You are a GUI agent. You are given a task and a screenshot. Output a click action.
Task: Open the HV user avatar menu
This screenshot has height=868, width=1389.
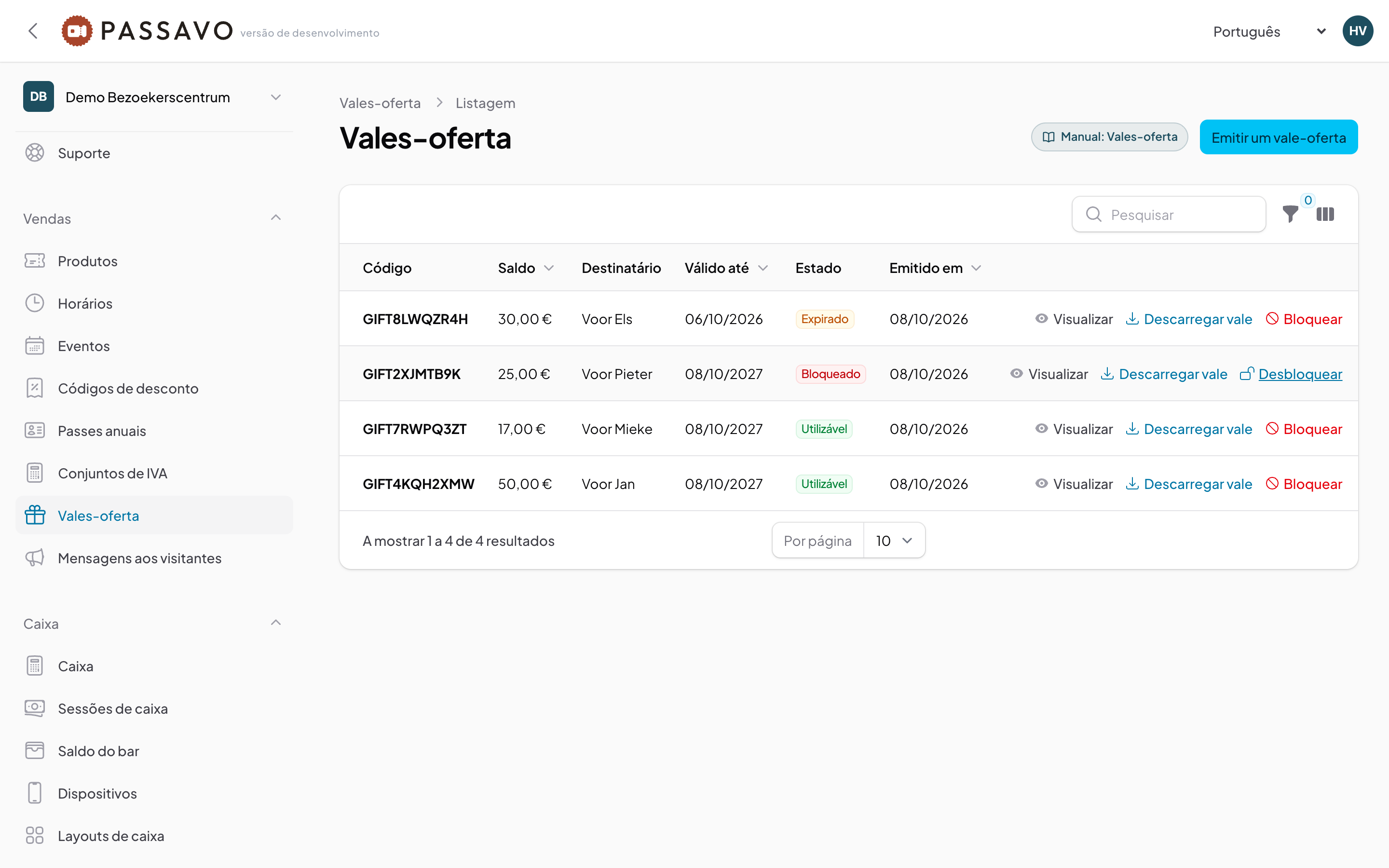click(1358, 31)
